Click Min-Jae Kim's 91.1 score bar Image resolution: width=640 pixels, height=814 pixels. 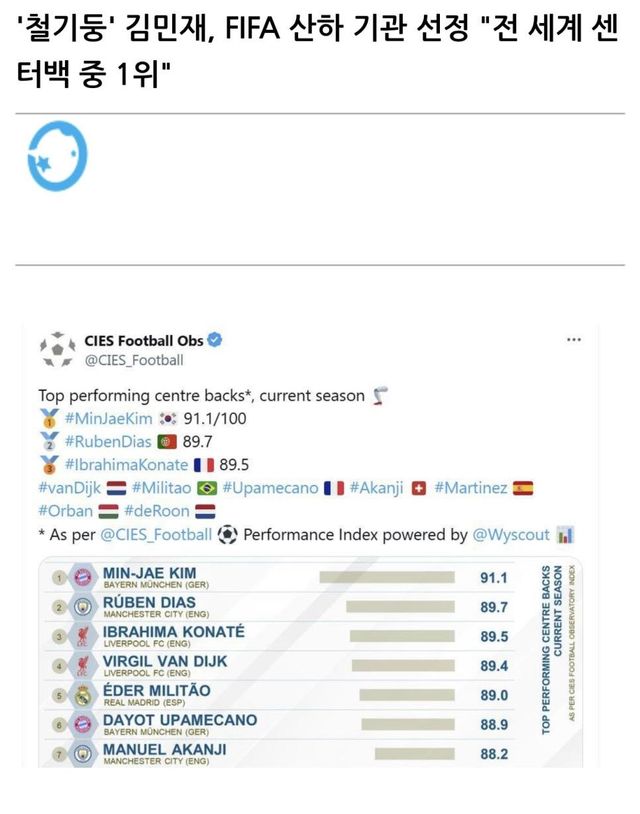(389, 578)
